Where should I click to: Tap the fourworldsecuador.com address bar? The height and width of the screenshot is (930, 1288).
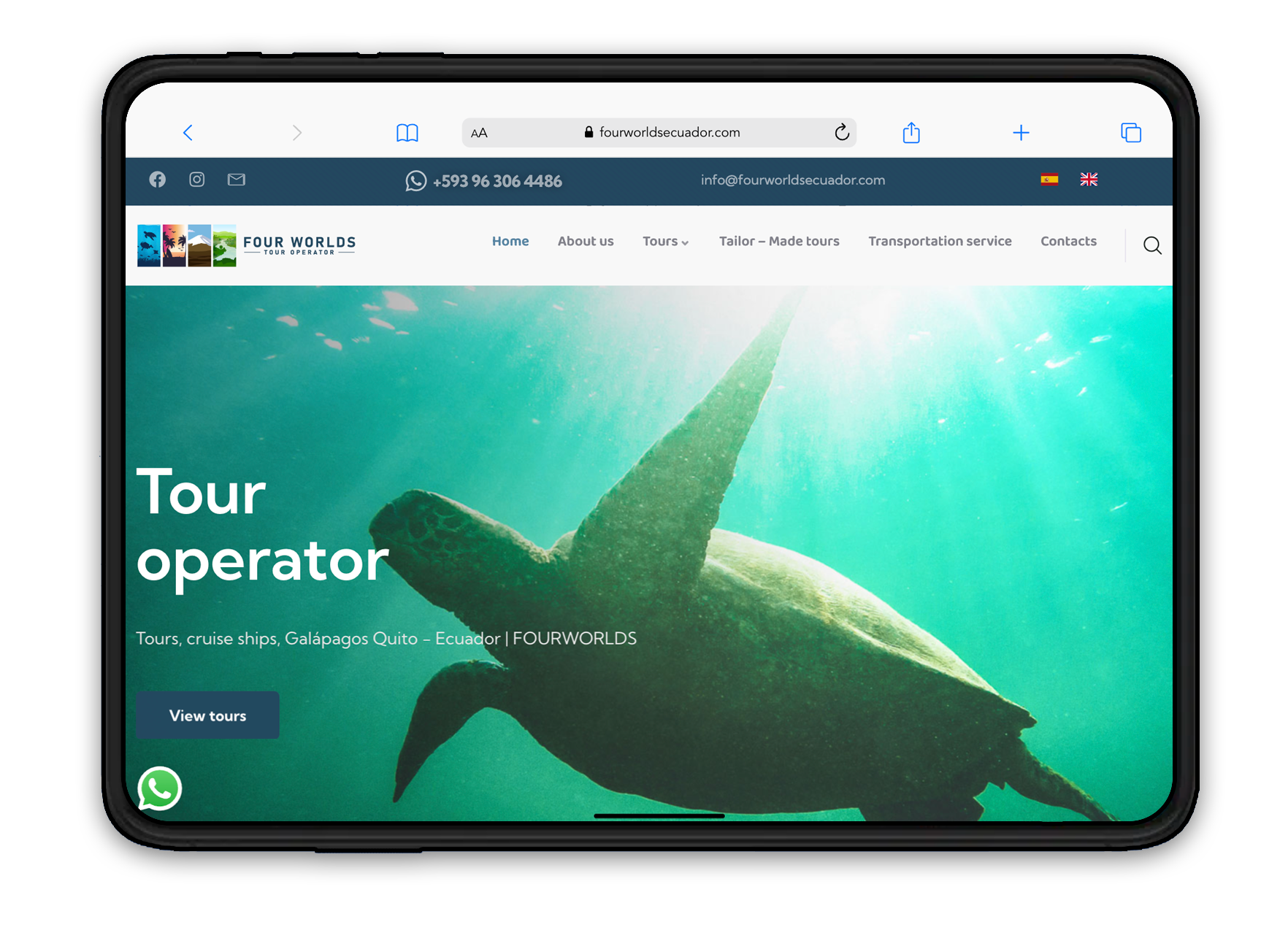click(669, 133)
